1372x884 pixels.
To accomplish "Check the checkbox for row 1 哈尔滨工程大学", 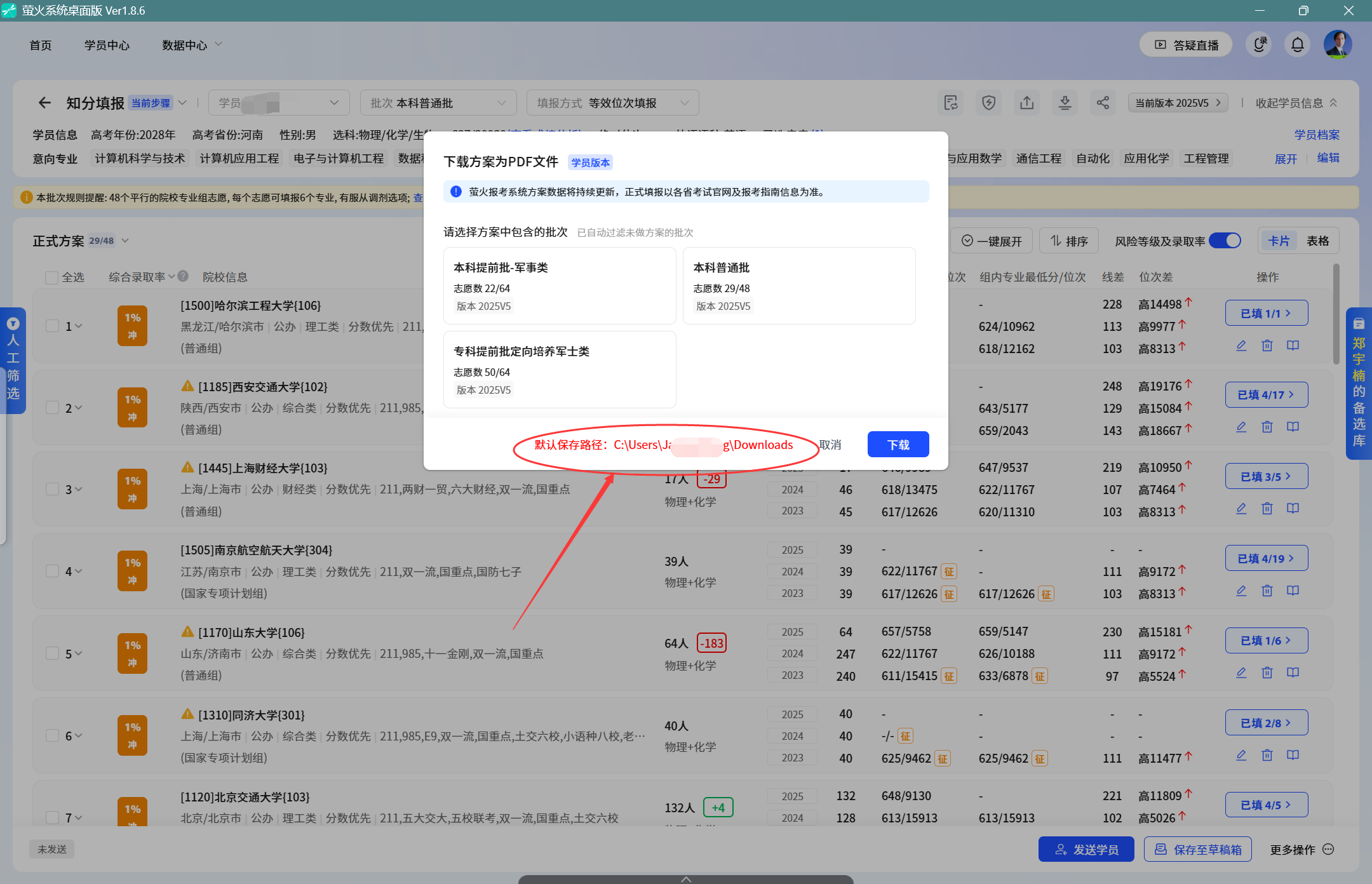I will point(53,326).
